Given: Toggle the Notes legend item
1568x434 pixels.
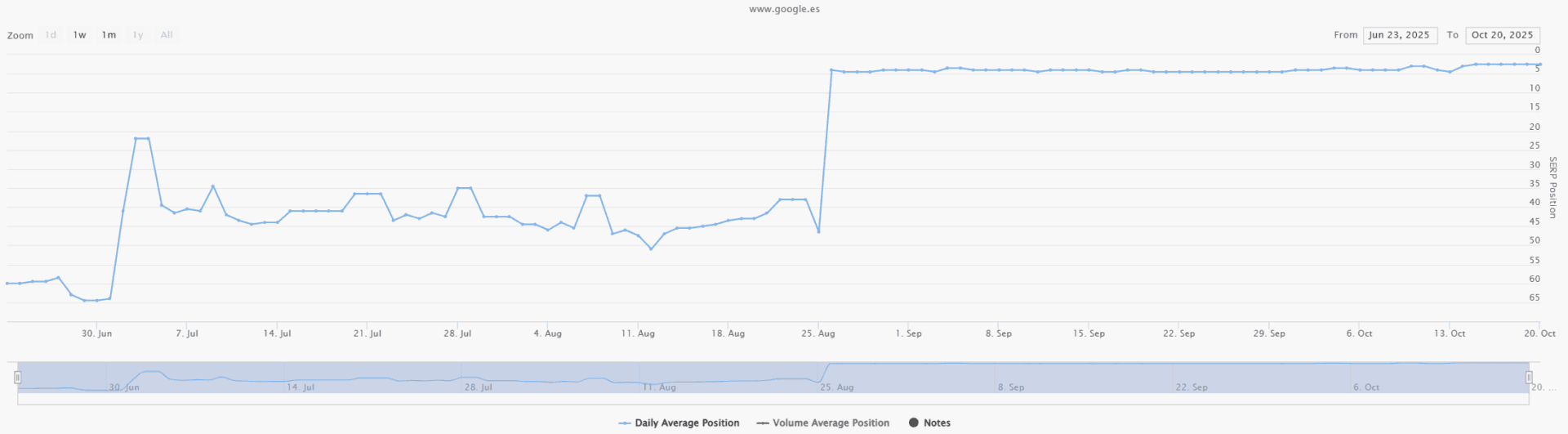Looking at the screenshot, I should pyautogui.click(x=929, y=423).
